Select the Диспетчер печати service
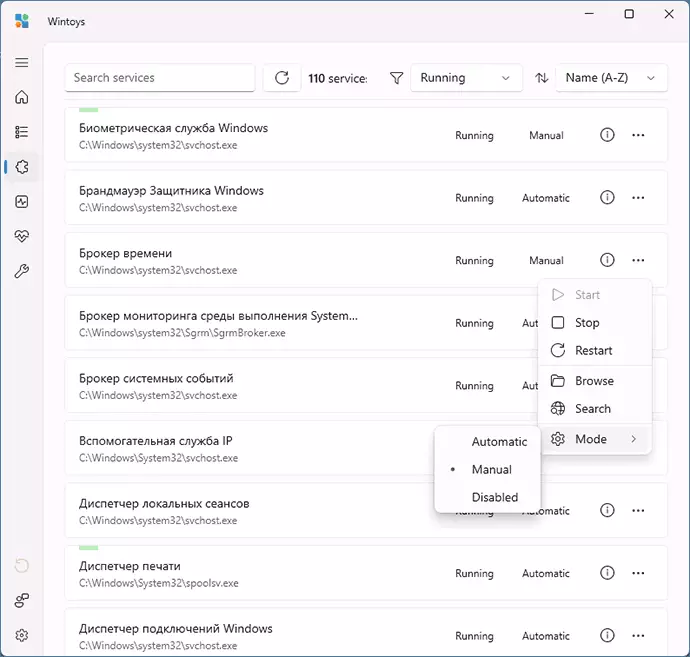 (x=366, y=573)
